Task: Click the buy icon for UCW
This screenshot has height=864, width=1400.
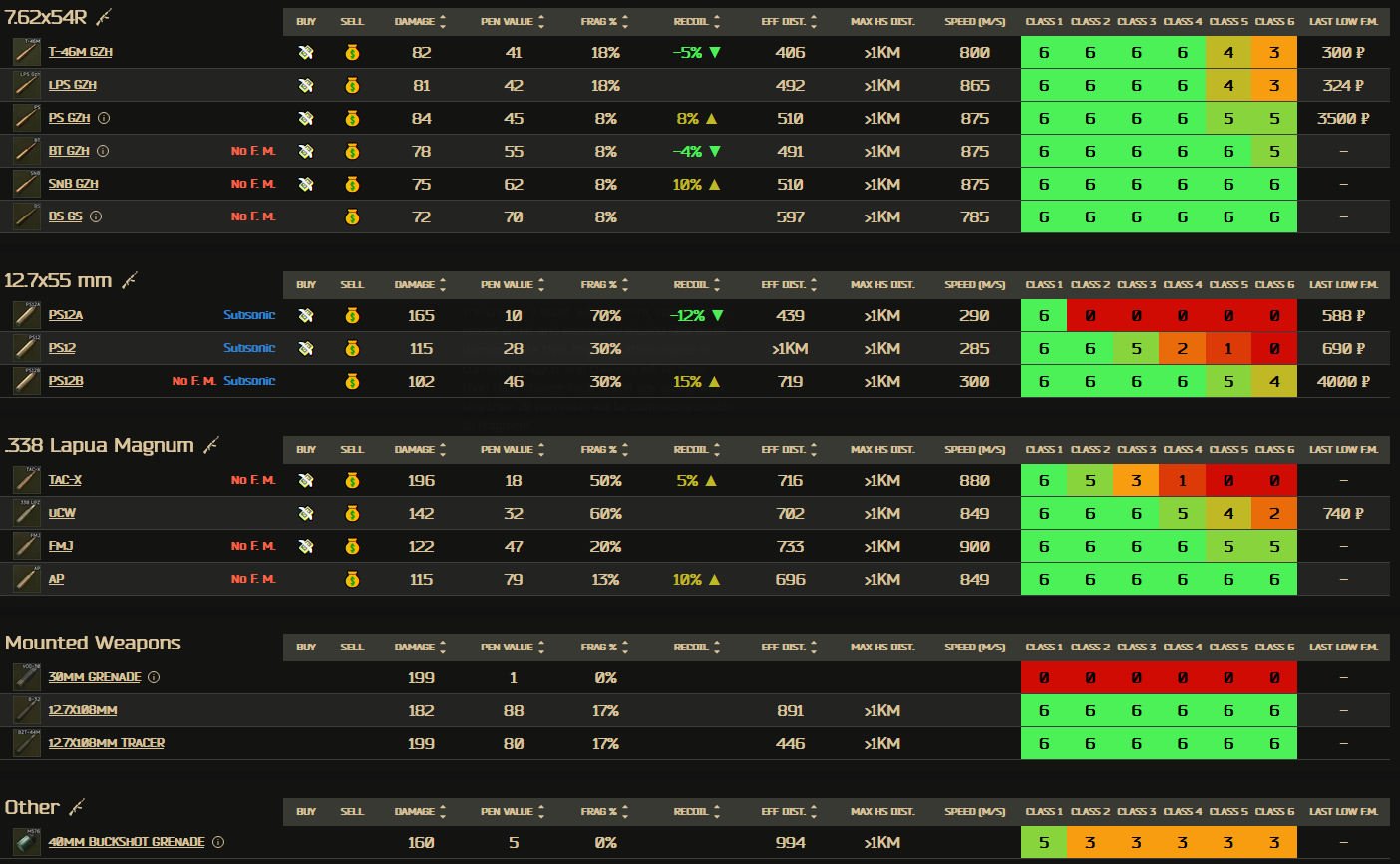Action: 306,513
